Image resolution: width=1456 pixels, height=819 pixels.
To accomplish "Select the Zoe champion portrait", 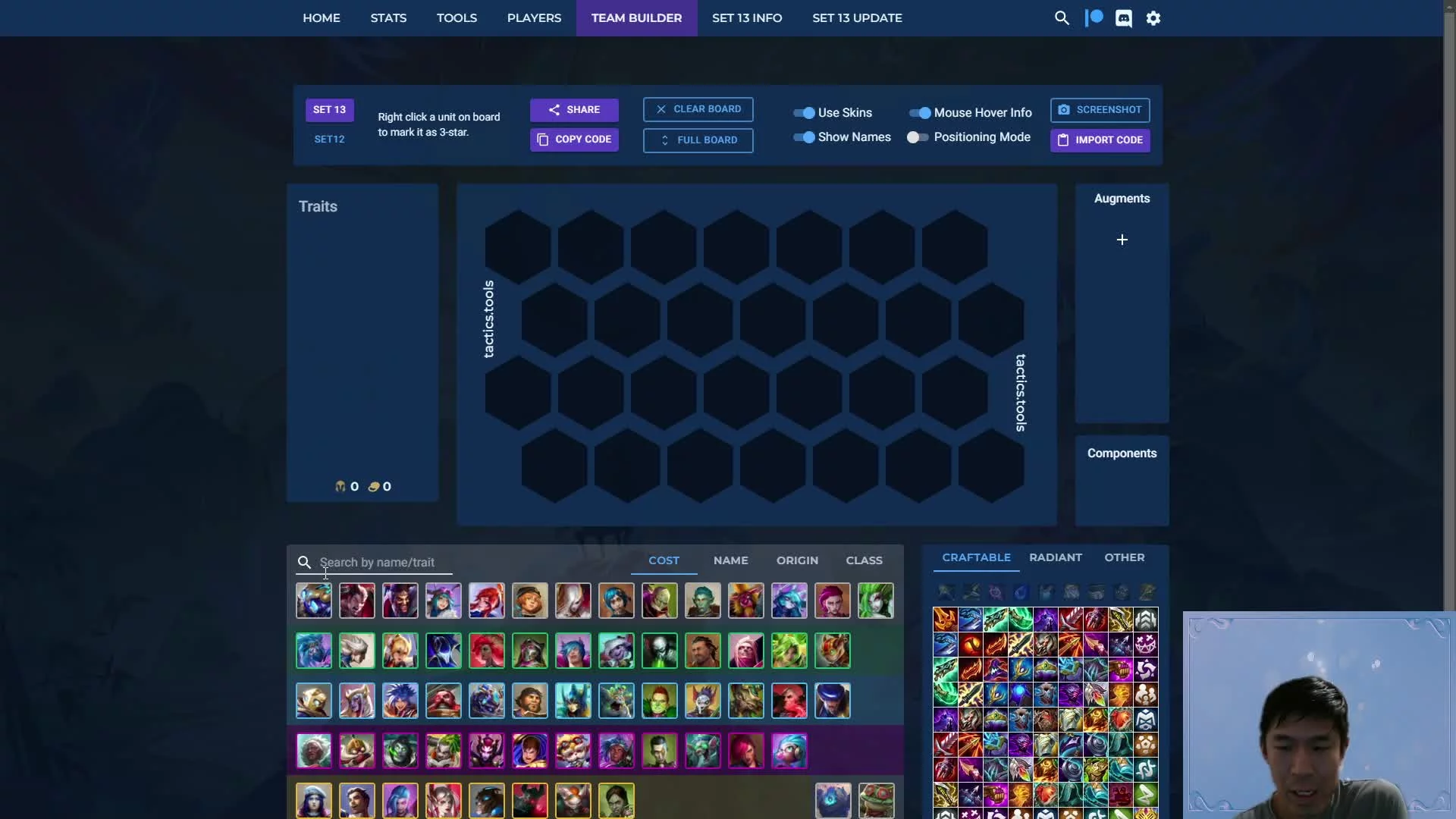I will pos(789,751).
